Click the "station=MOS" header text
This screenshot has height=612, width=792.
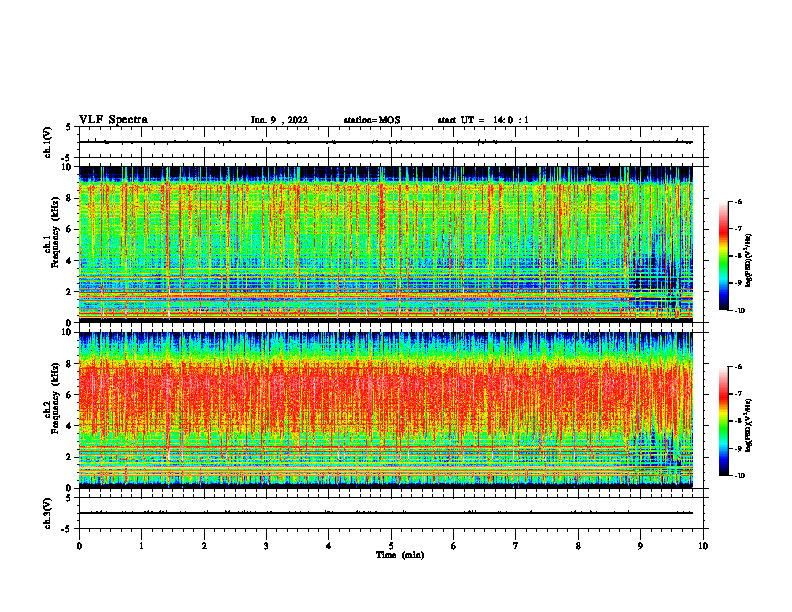(x=372, y=120)
